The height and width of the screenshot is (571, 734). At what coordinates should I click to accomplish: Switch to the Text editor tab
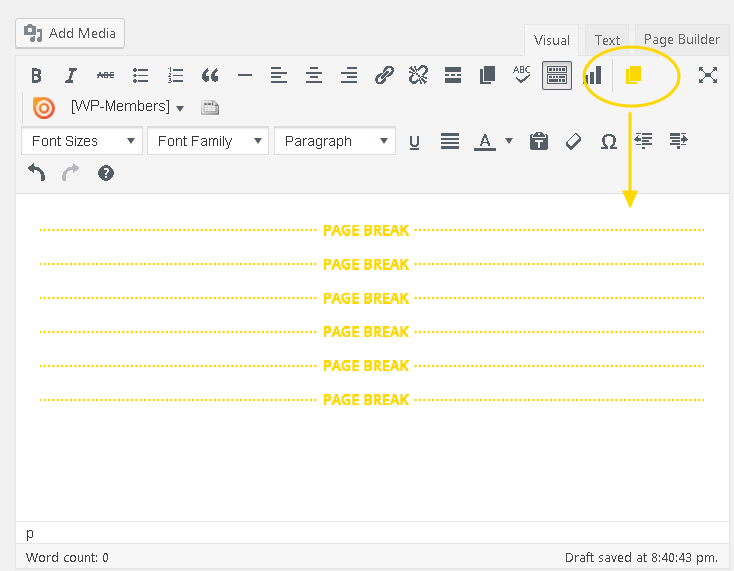tap(607, 40)
